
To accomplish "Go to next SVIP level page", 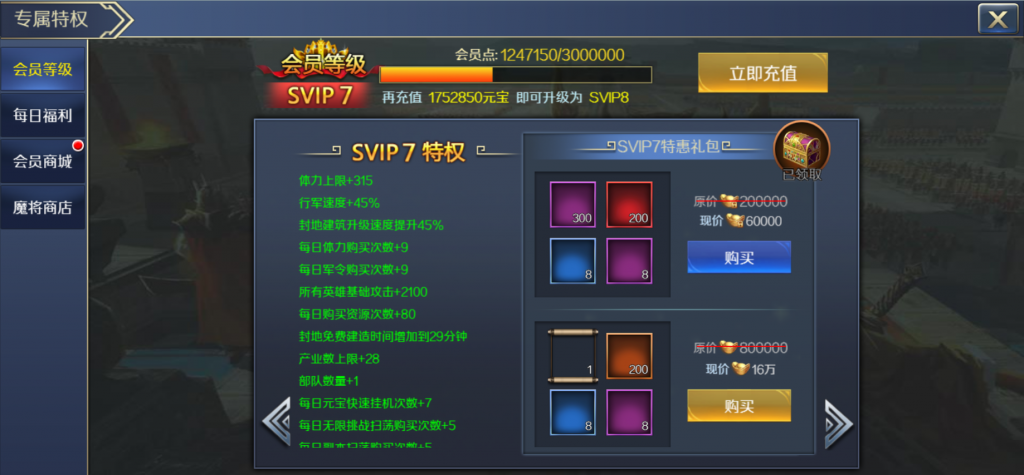I will tap(839, 424).
